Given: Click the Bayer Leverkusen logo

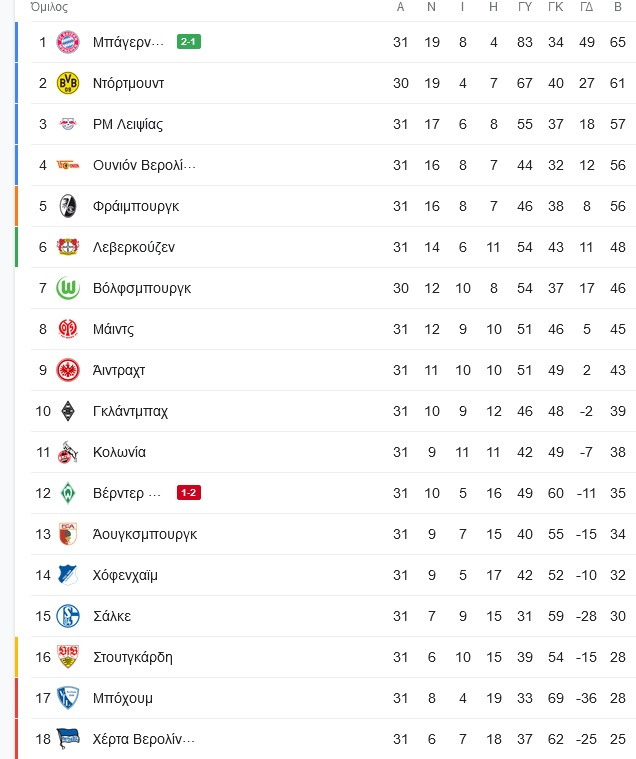Looking at the screenshot, I should (68, 247).
